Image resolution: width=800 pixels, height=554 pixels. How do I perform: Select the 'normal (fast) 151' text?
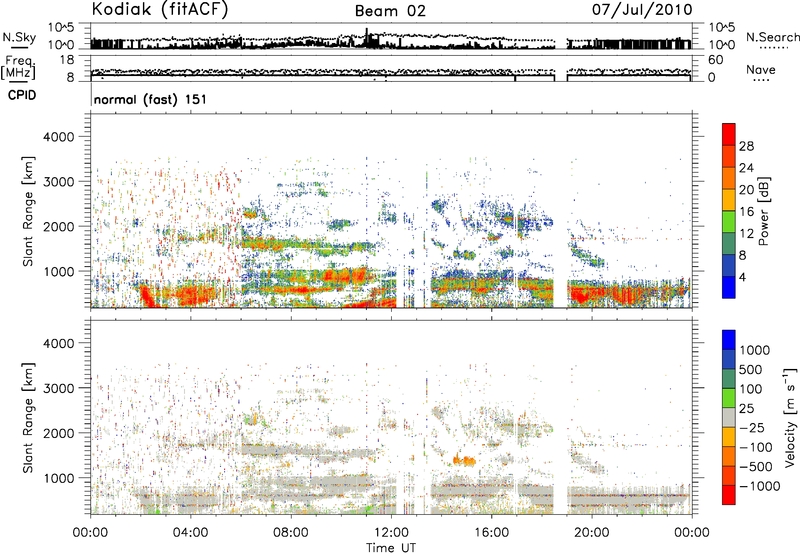[151, 99]
